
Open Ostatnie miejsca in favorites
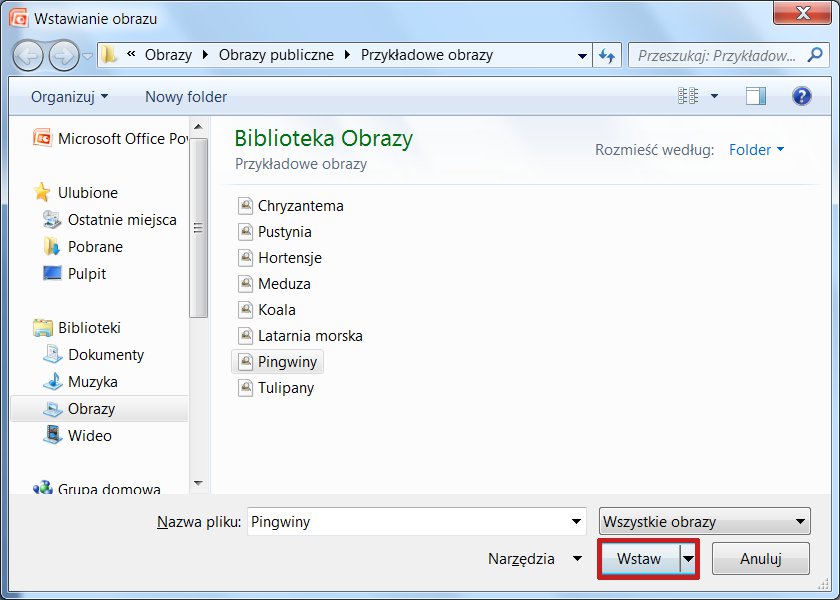(x=110, y=220)
